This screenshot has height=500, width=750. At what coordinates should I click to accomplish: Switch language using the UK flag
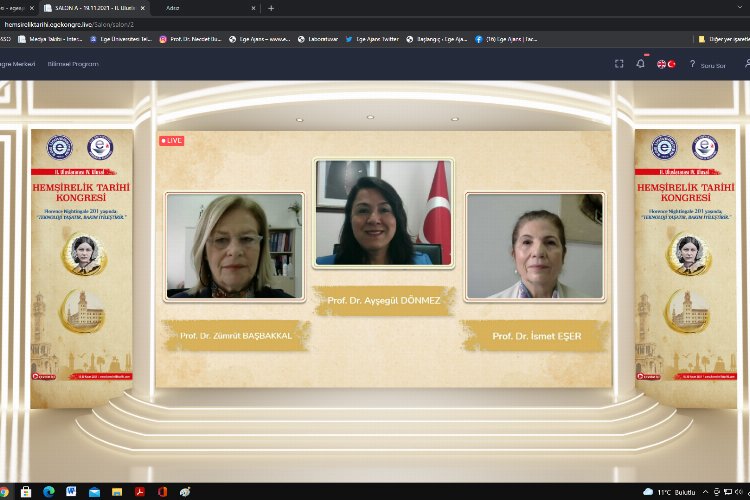tap(662, 64)
